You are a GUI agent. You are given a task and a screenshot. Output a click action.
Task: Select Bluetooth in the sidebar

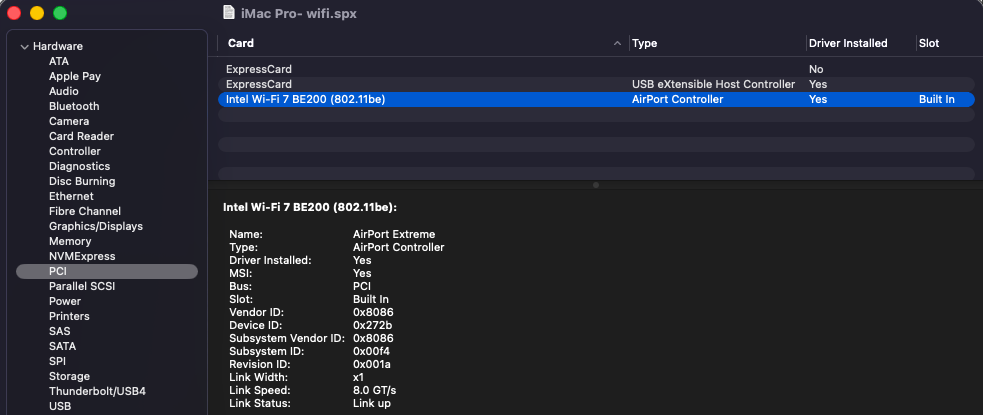point(74,107)
